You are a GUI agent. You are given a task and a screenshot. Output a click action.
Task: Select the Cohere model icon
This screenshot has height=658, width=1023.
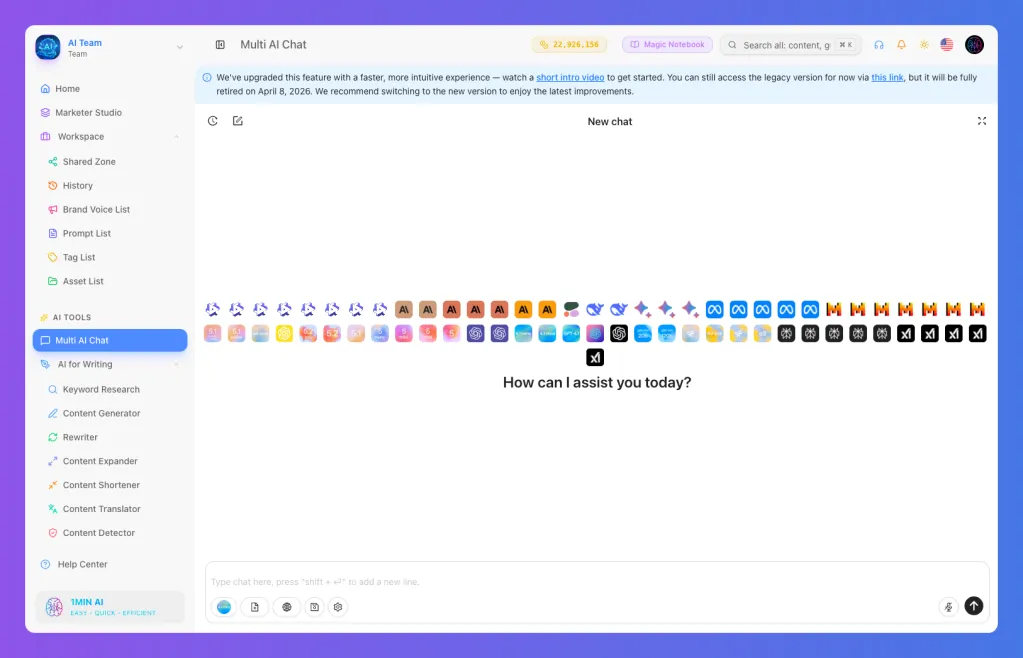[571, 309]
